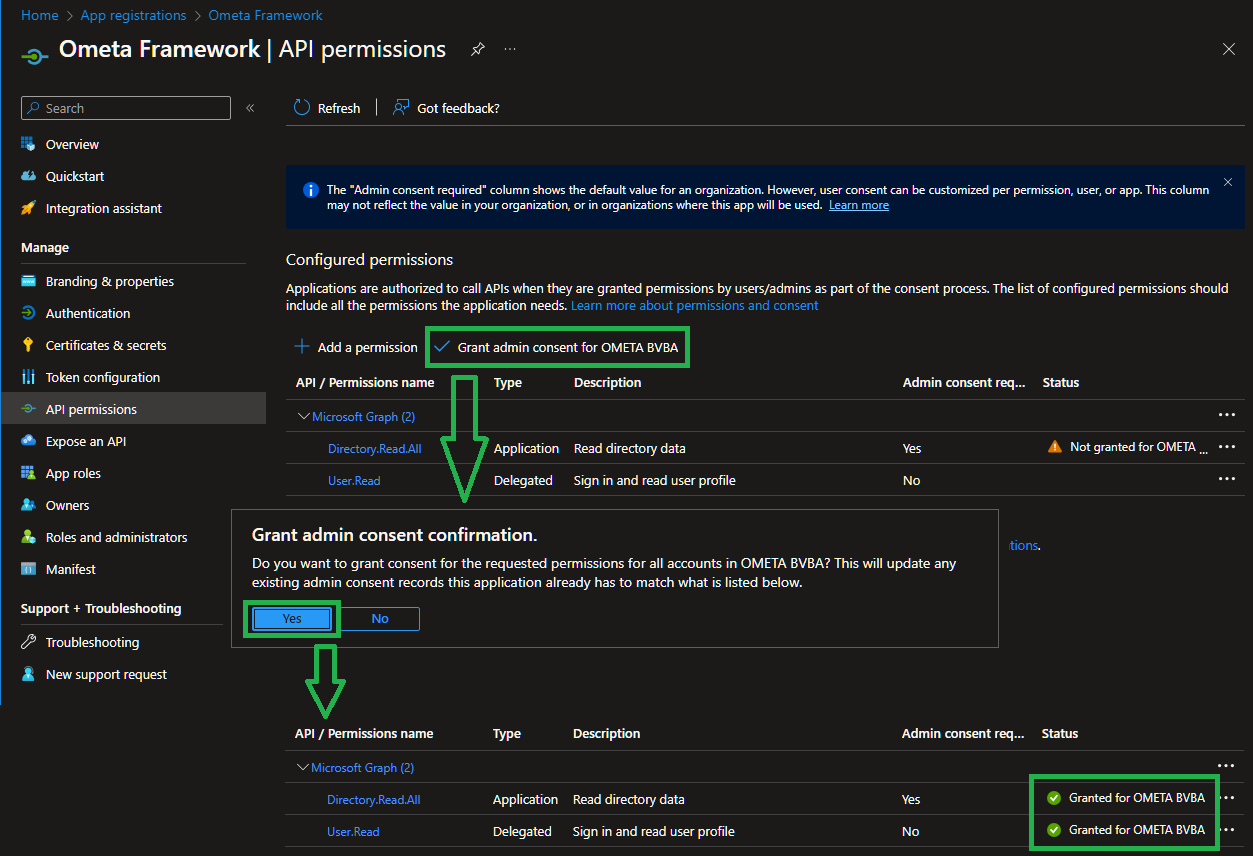Pin the Ometa Framework page

pyautogui.click(x=478, y=49)
